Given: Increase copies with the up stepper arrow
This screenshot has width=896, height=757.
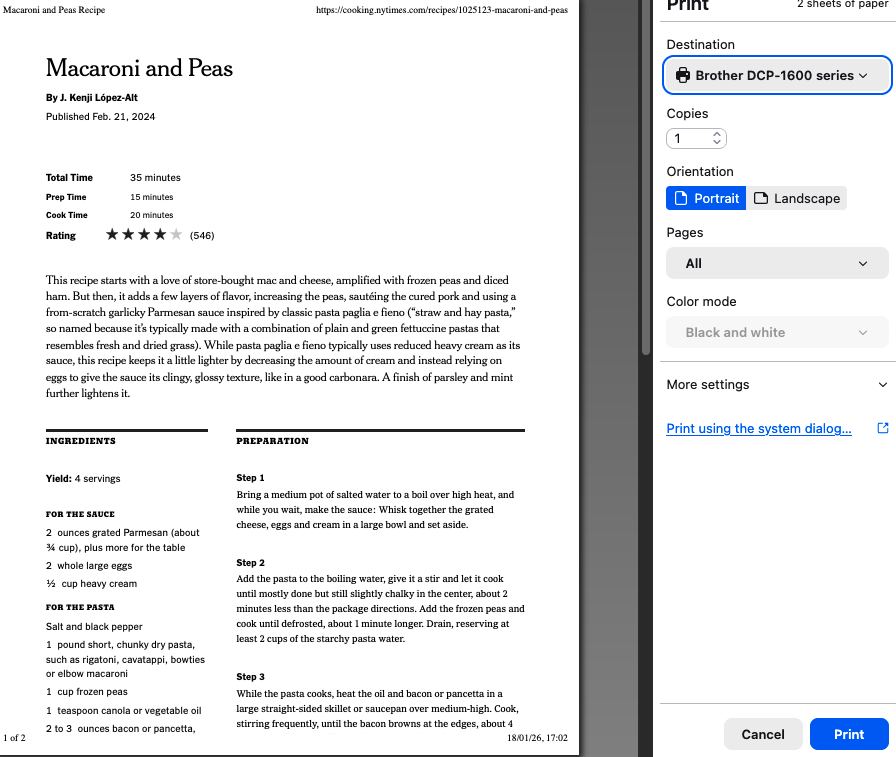Looking at the screenshot, I should click(717, 134).
